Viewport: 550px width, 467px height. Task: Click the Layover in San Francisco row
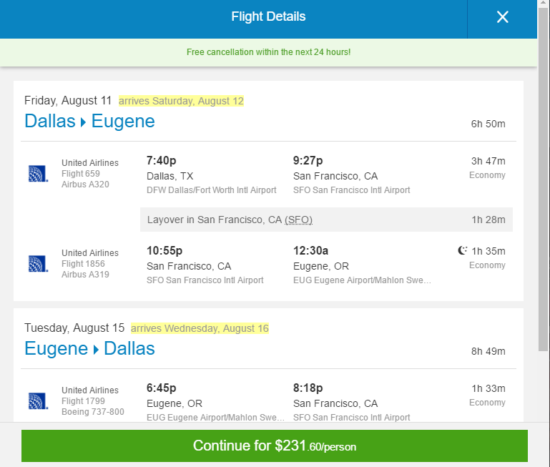click(326, 220)
